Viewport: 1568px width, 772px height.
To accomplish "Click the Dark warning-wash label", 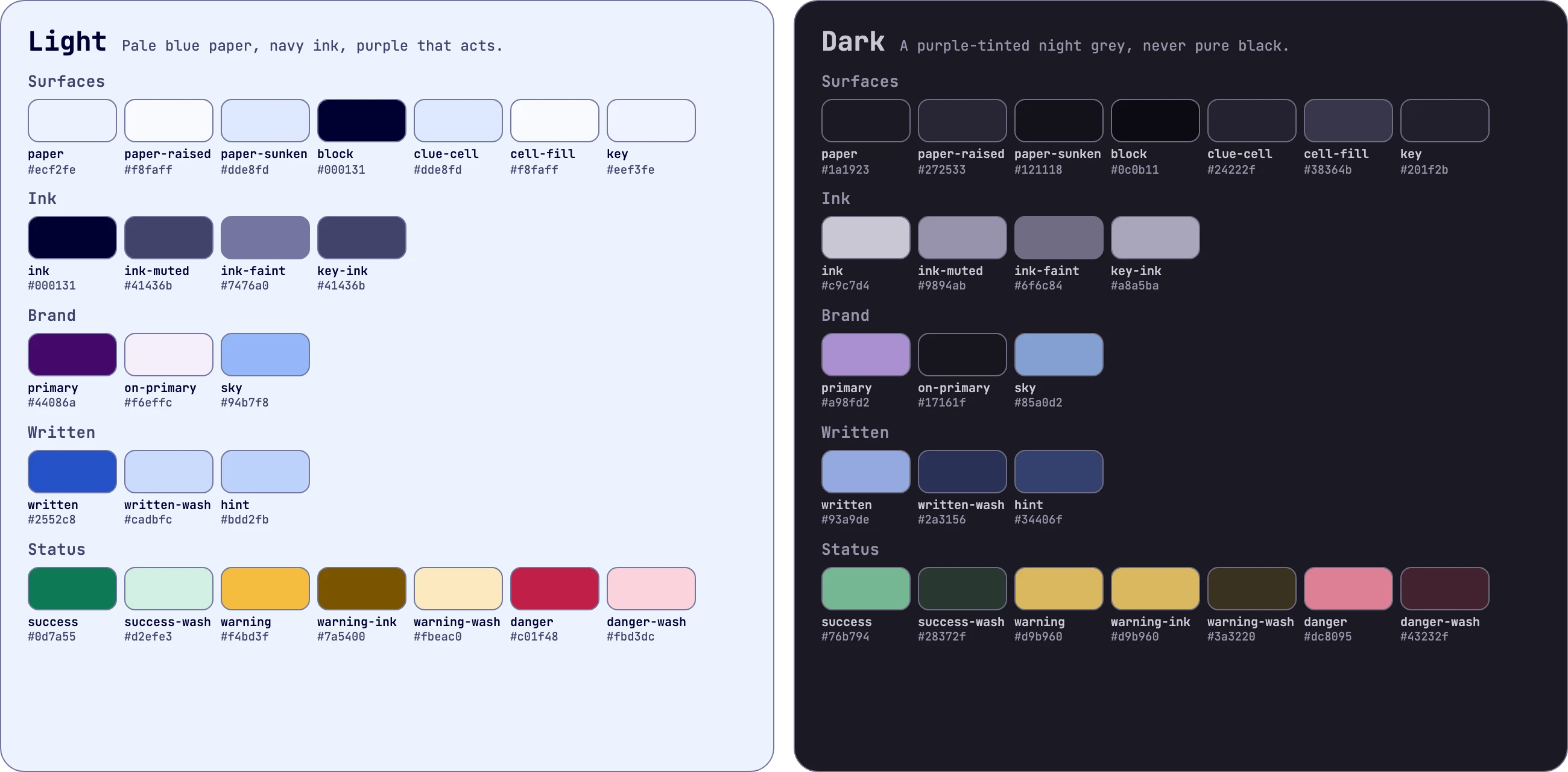I will (1250, 622).
